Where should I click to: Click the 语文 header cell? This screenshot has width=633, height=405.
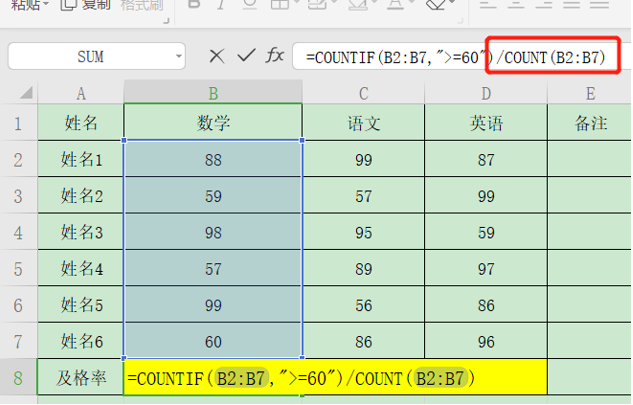click(364, 122)
